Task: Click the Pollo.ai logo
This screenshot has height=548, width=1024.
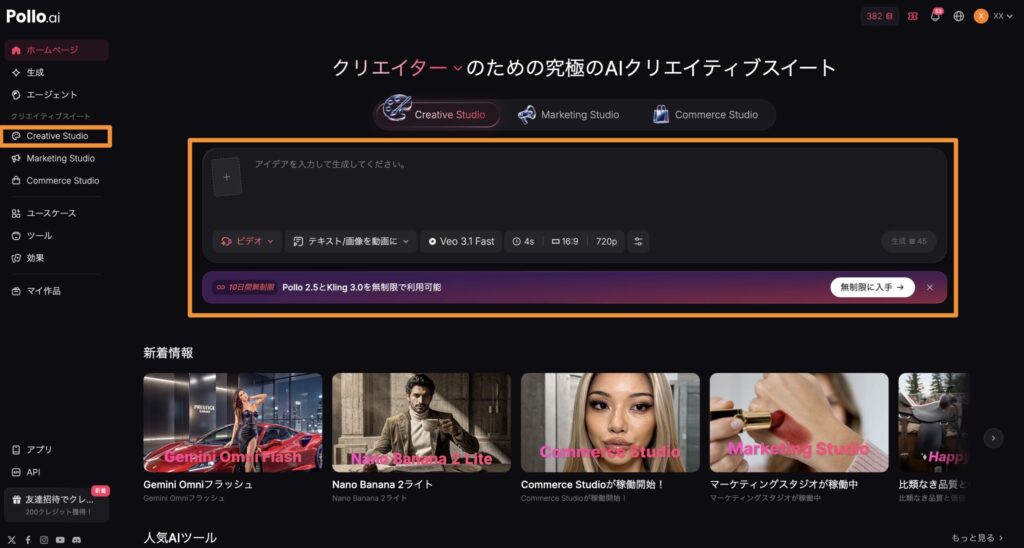Action: pos(33,17)
